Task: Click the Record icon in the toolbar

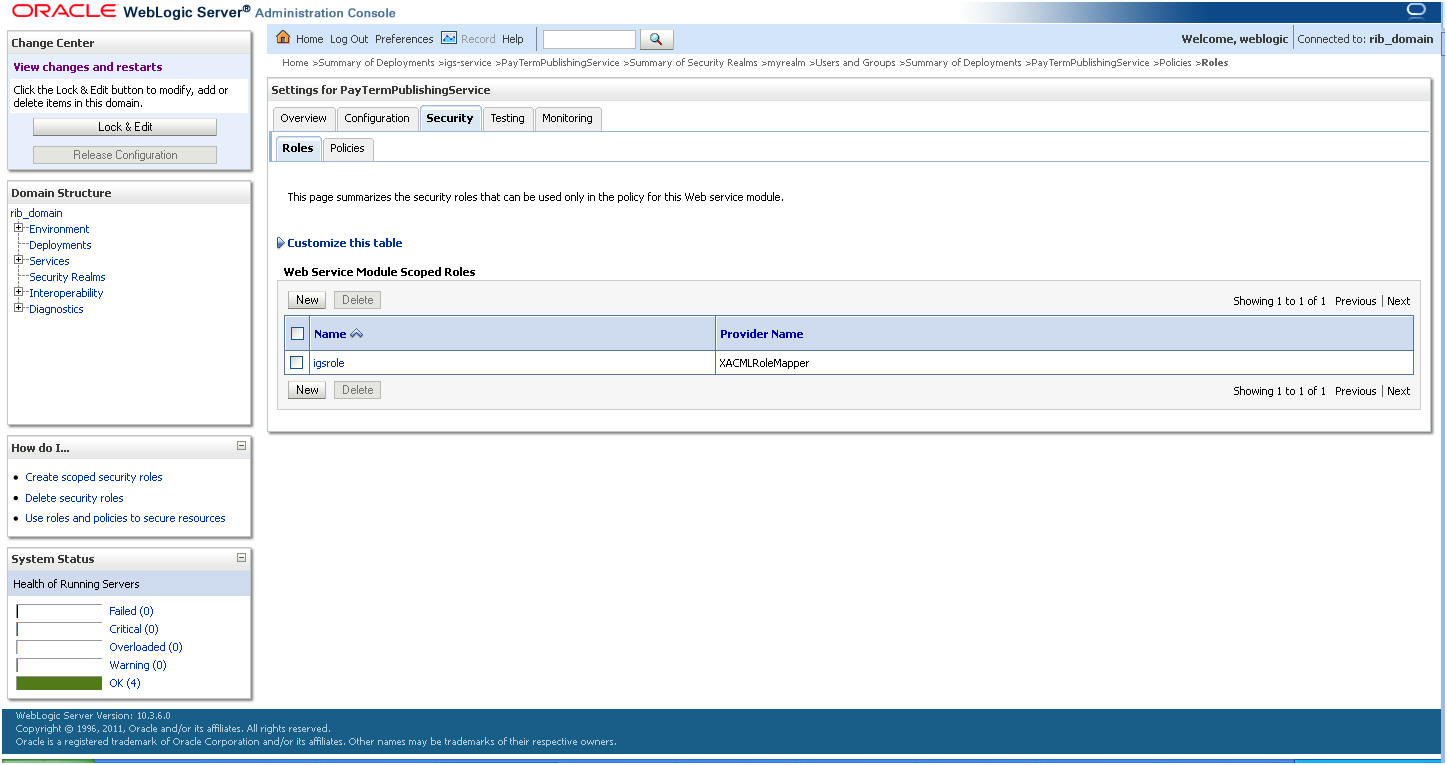Action: pyautogui.click(x=449, y=38)
